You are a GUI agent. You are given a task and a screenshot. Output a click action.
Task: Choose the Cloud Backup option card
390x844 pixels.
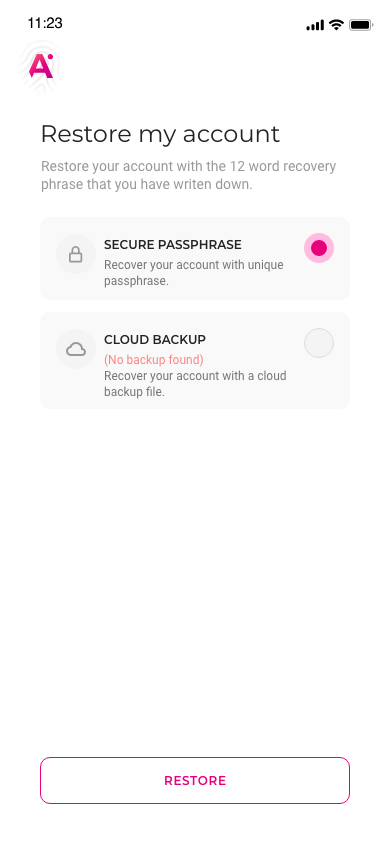click(x=195, y=360)
